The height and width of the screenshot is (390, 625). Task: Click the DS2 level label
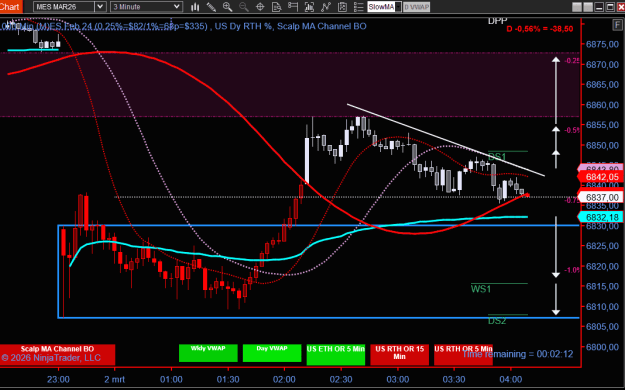click(x=497, y=321)
